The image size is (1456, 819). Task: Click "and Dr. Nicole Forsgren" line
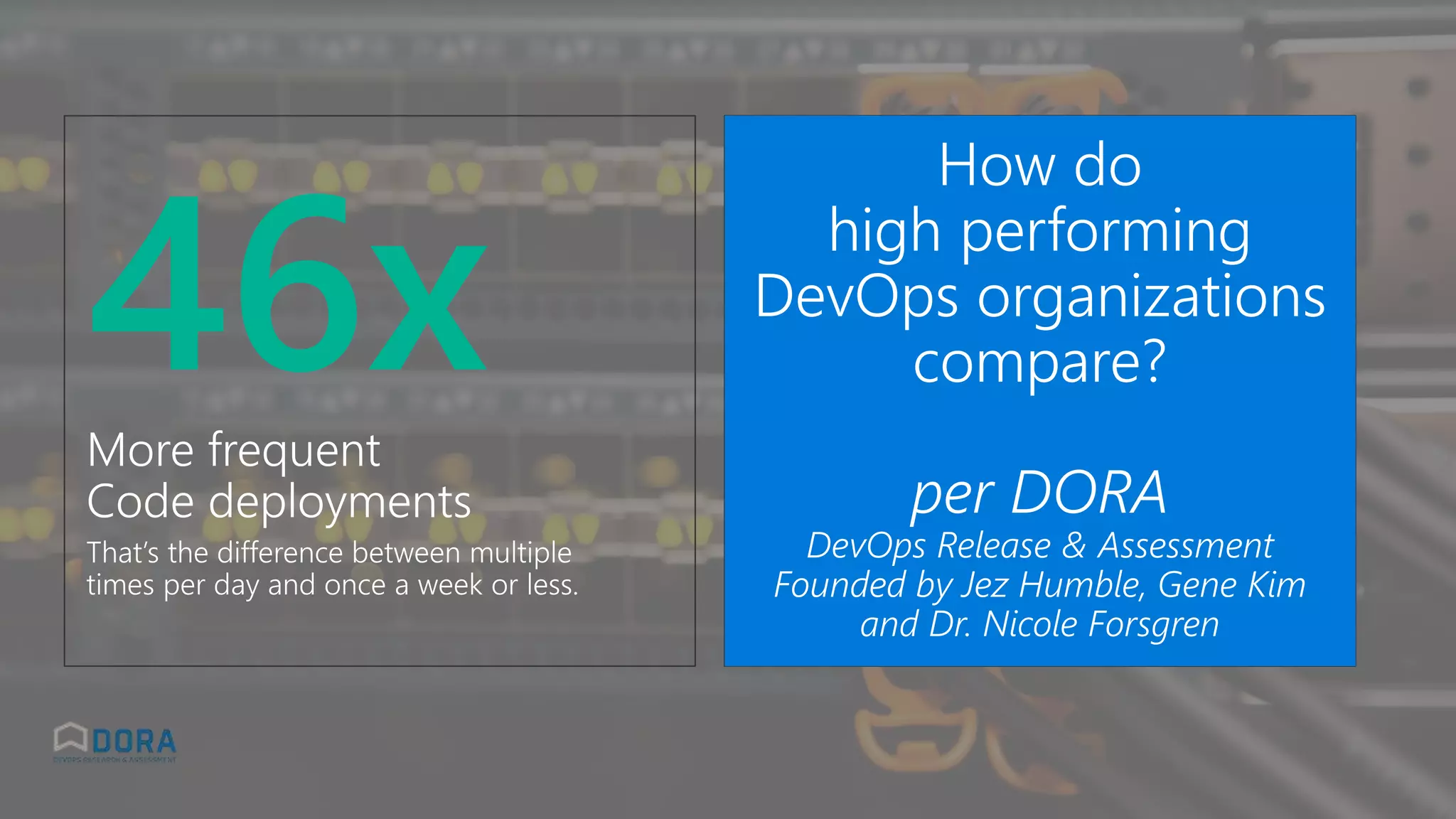point(1039,625)
